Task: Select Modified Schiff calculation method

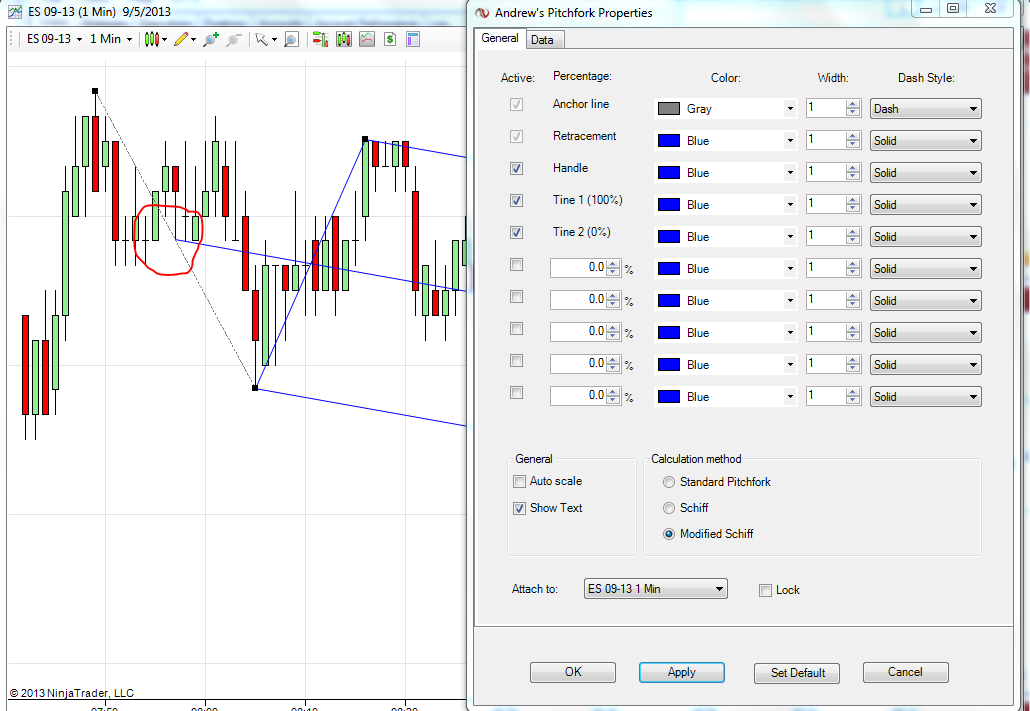Action: coord(669,534)
